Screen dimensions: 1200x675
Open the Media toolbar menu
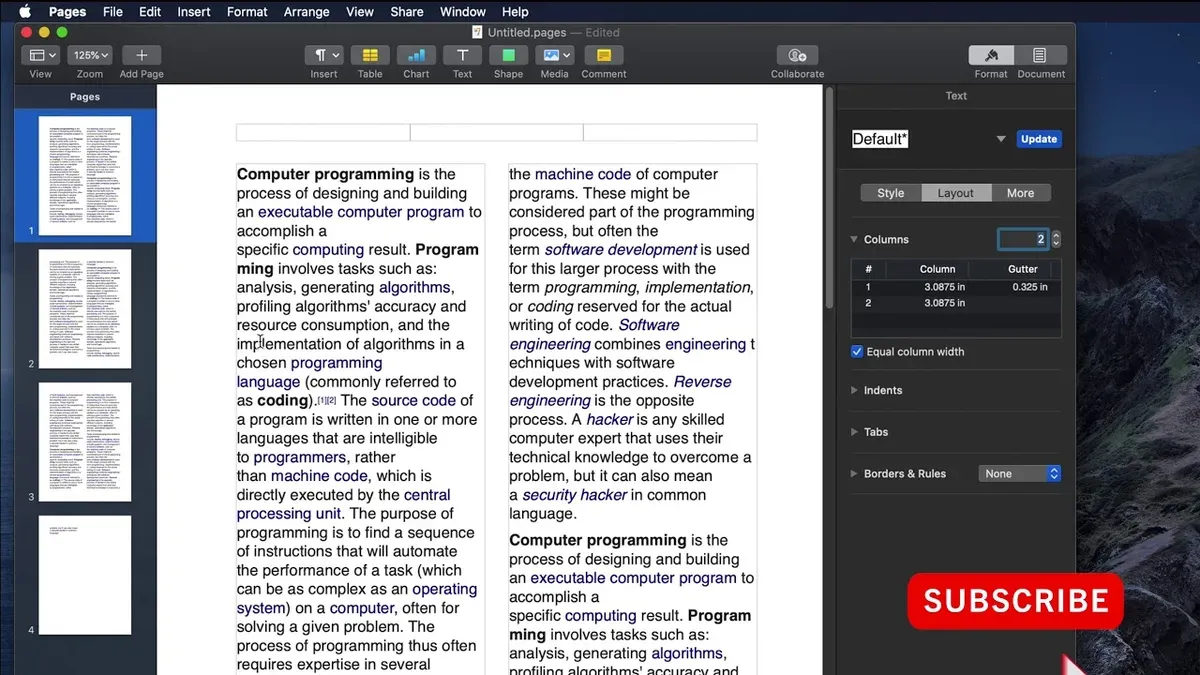coord(554,55)
